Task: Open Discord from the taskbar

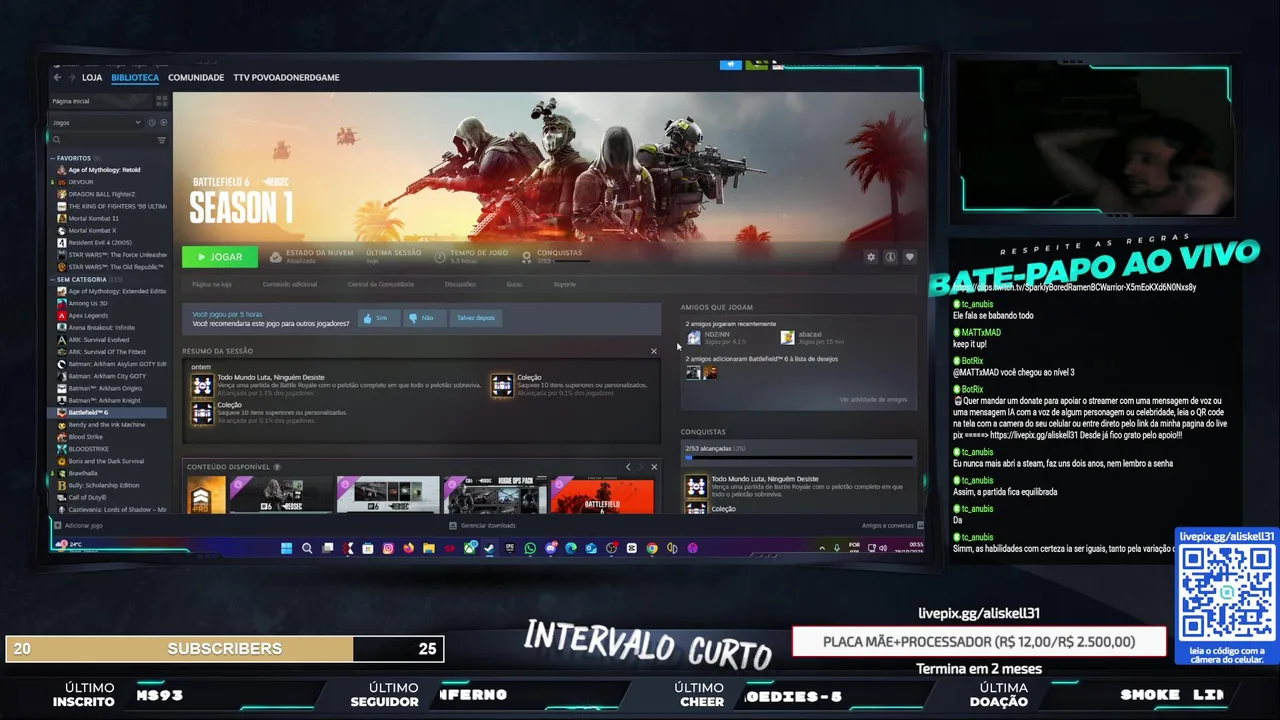Action: tap(551, 548)
